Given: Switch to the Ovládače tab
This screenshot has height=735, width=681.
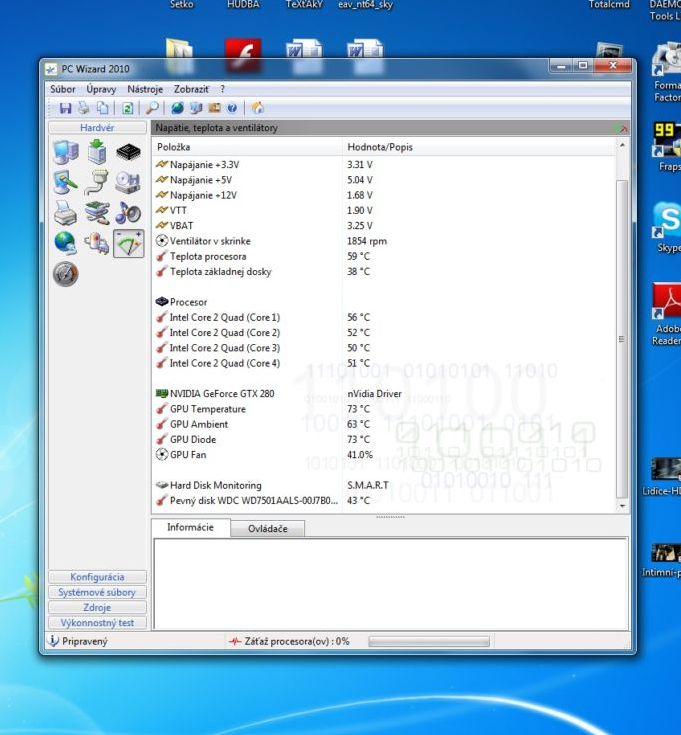Looking at the screenshot, I should (x=267, y=529).
